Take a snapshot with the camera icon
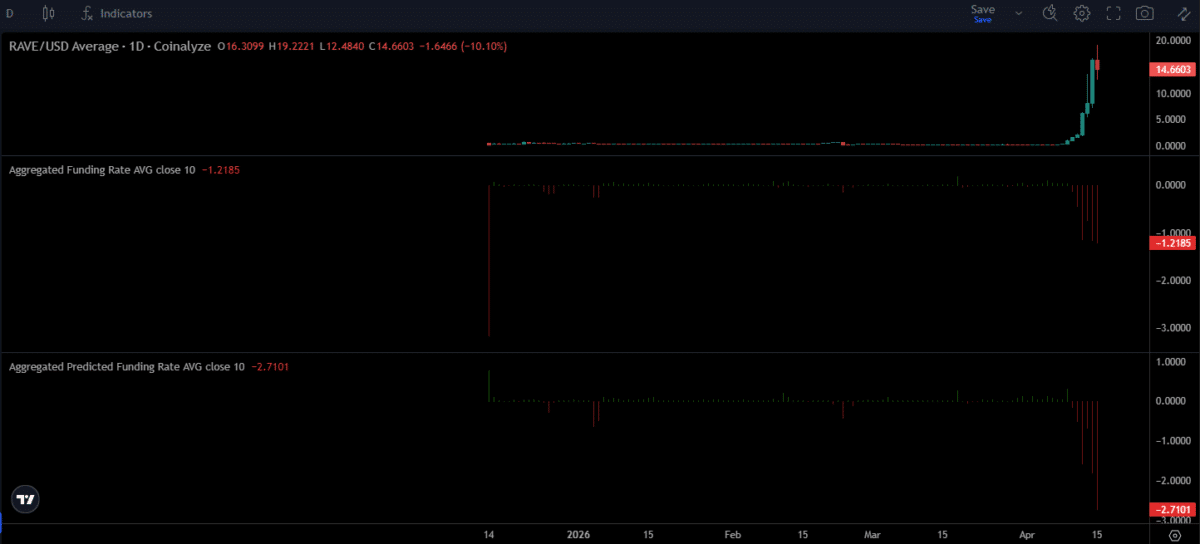Viewport: 1200px width, 544px height. pyautogui.click(x=1145, y=14)
